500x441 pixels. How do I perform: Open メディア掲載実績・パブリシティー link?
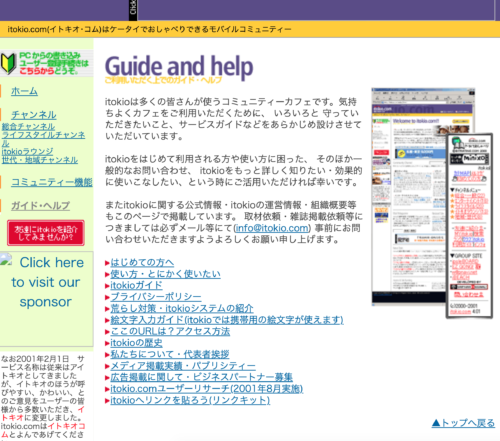[183, 366]
